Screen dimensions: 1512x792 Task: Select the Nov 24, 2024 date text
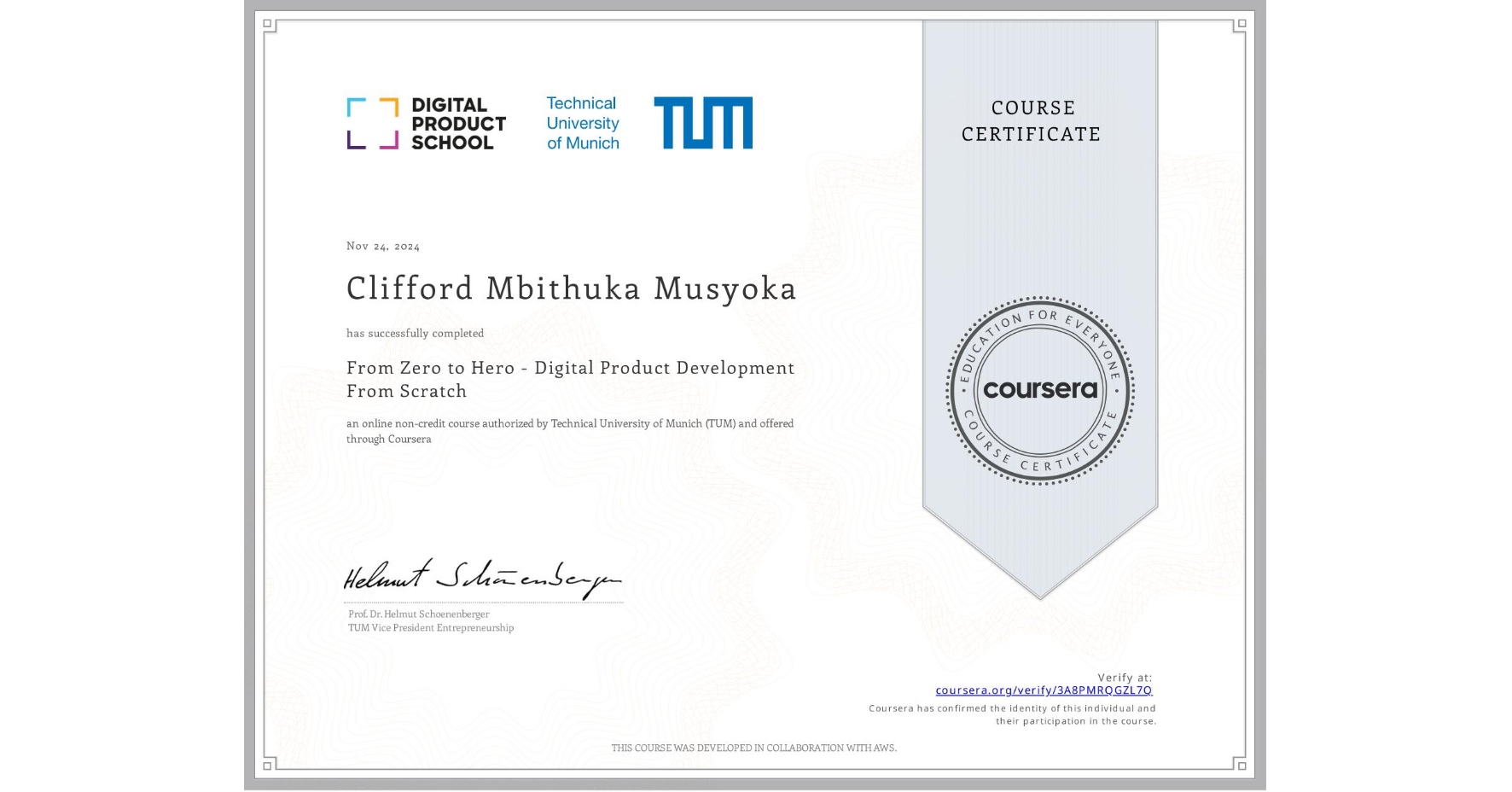[x=383, y=246]
